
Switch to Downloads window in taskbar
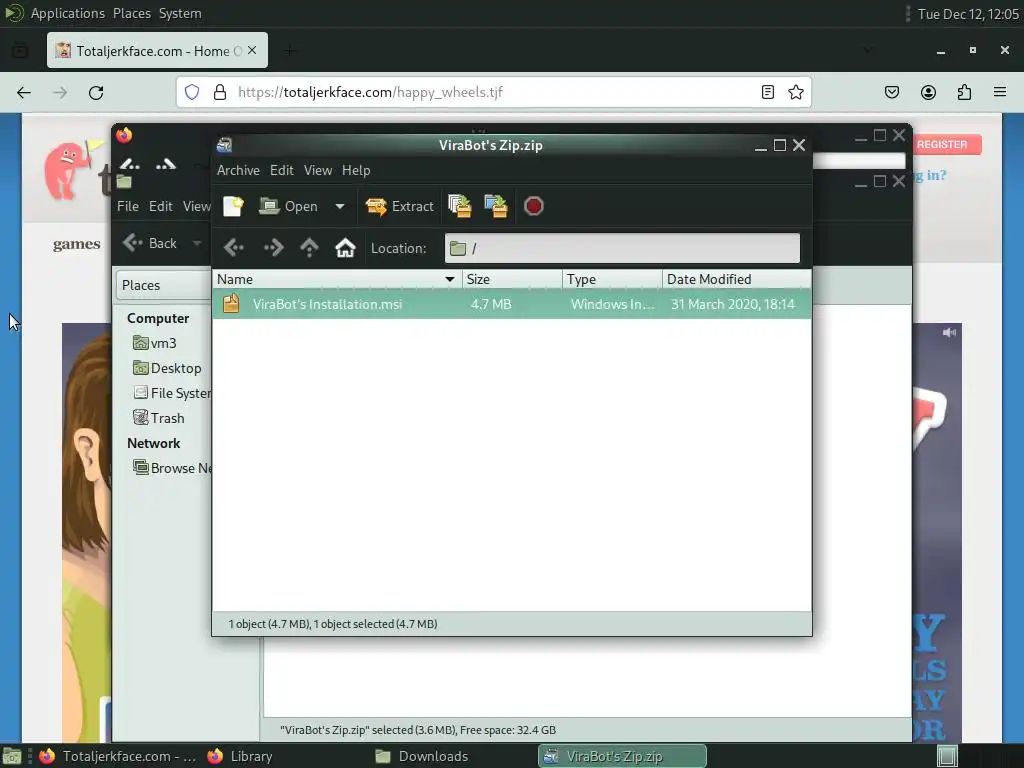[423, 756]
